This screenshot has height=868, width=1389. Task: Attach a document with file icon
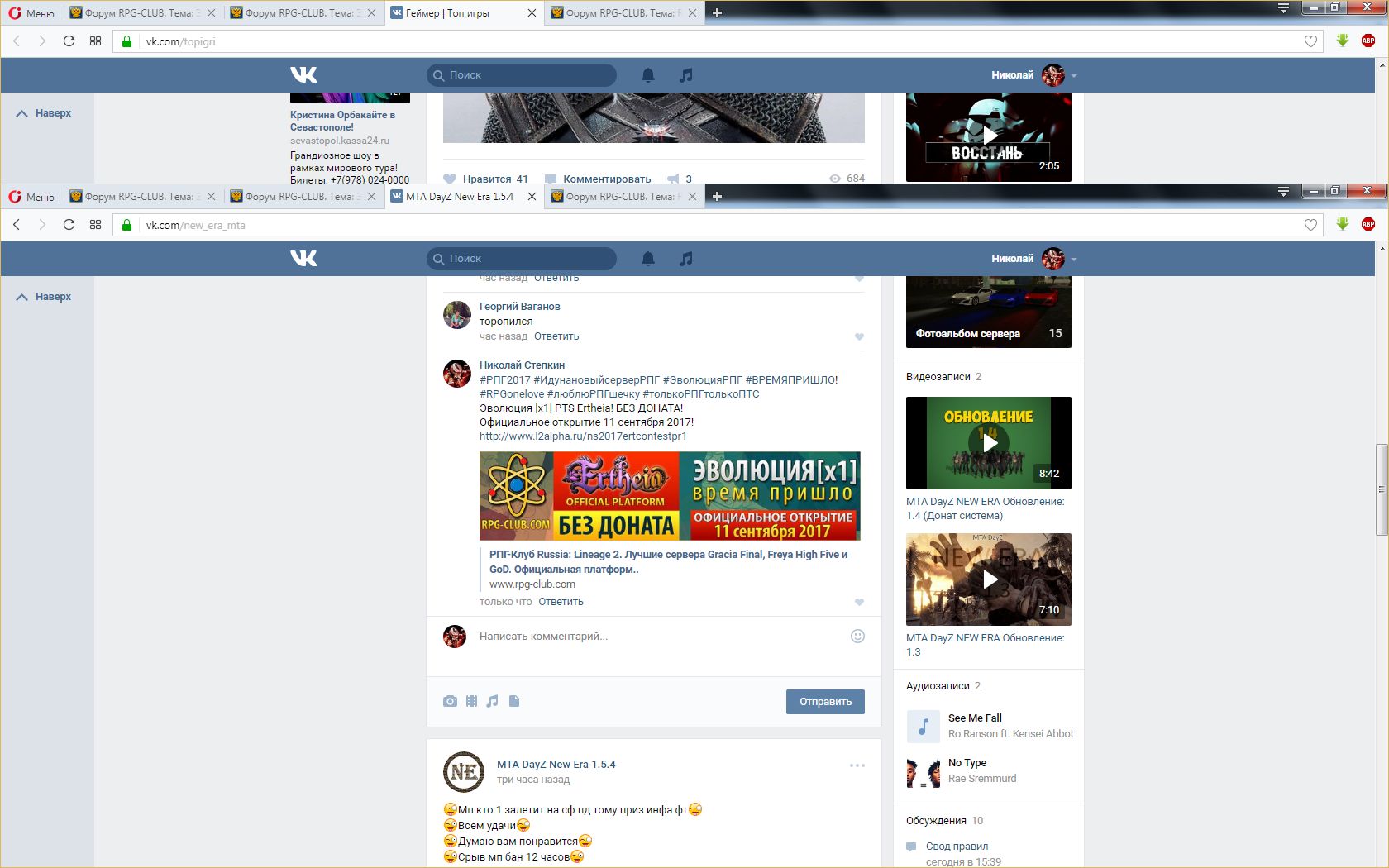tap(514, 701)
